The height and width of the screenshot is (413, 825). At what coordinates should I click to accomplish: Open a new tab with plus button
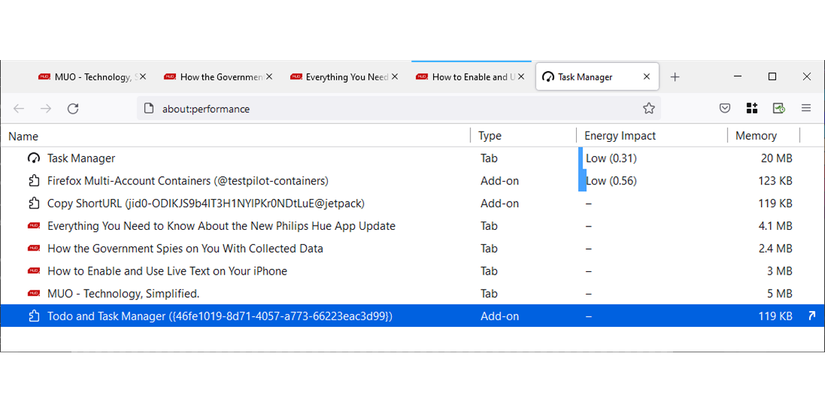tap(675, 77)
